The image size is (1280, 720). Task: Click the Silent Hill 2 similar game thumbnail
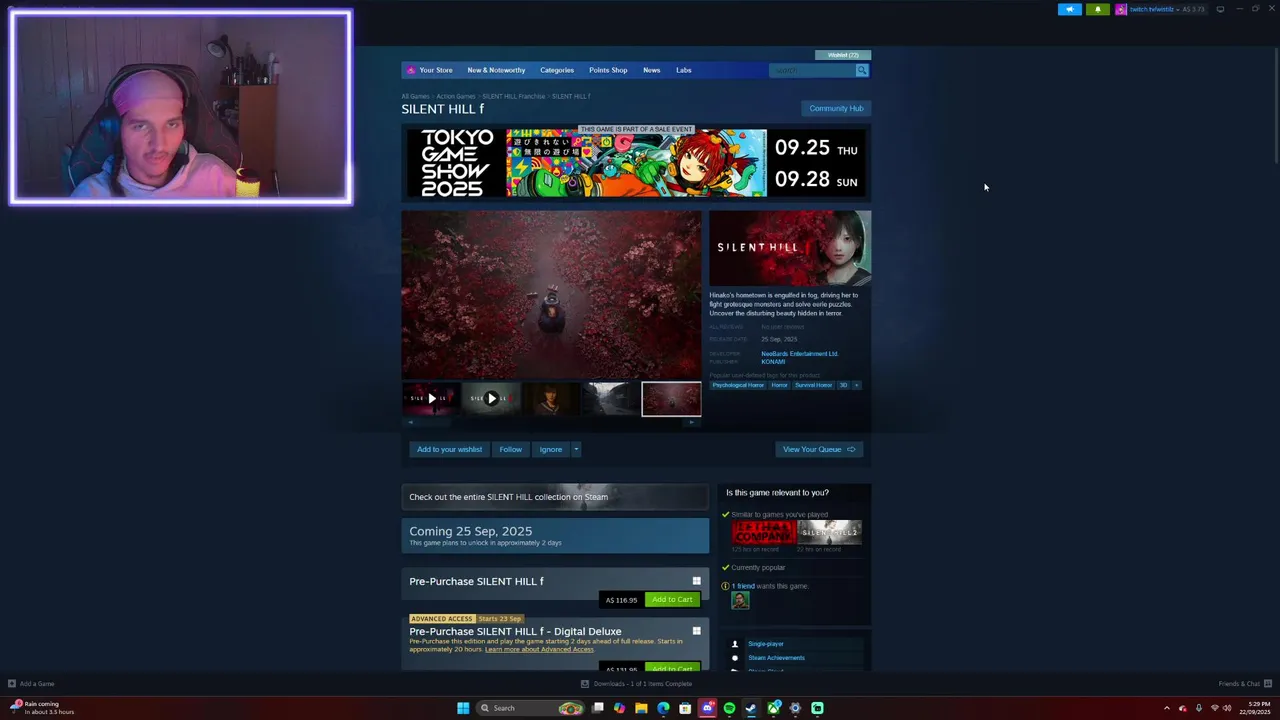(x=829, y=532)
